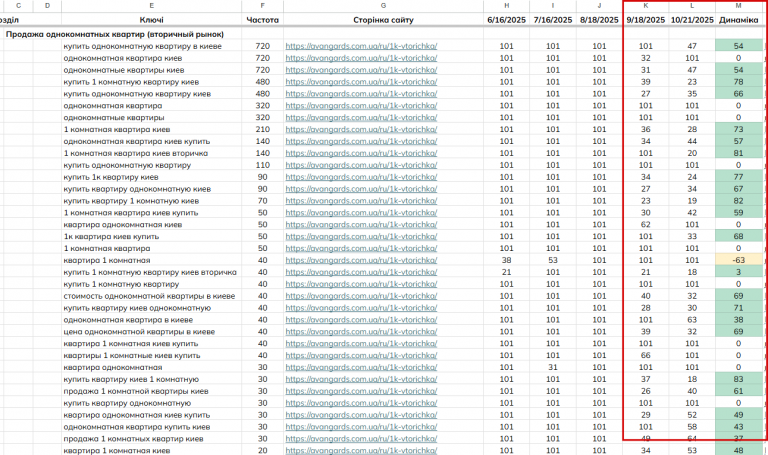The image size is (768, 455).
Task: Select the -63 Динаміка cell
Action: (x=738, y=260)
